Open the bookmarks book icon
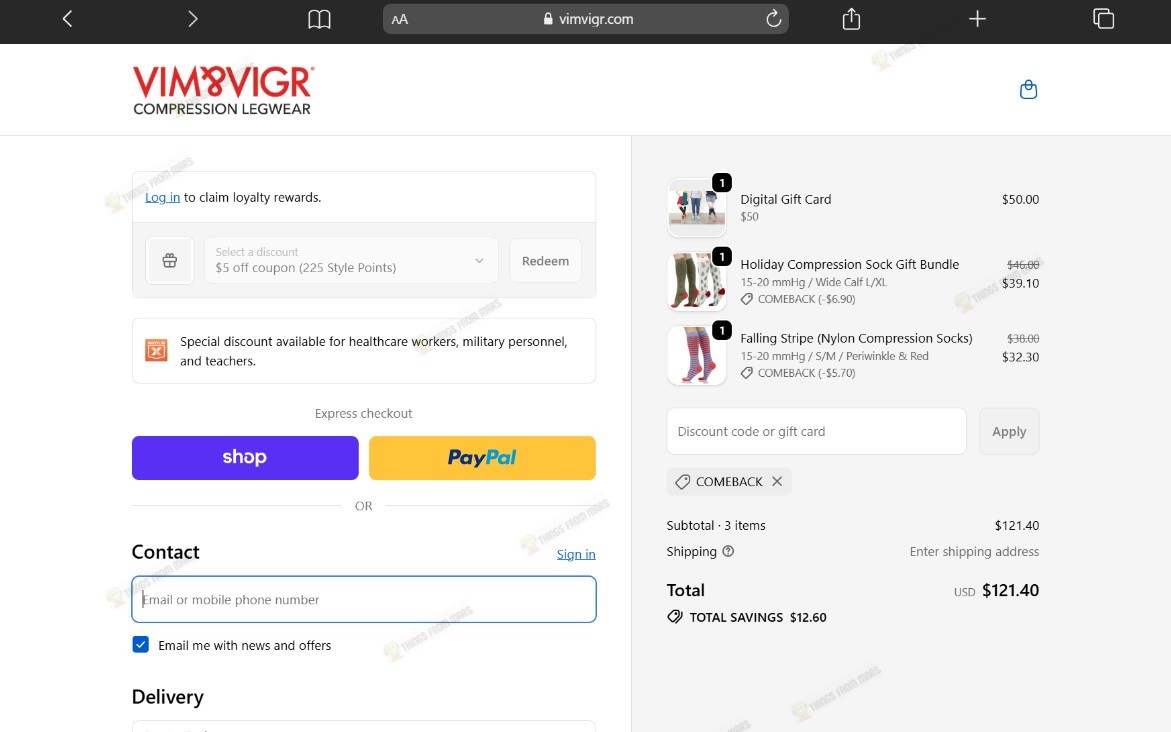This screenshot has height=732, width=1171. [319, 19]
